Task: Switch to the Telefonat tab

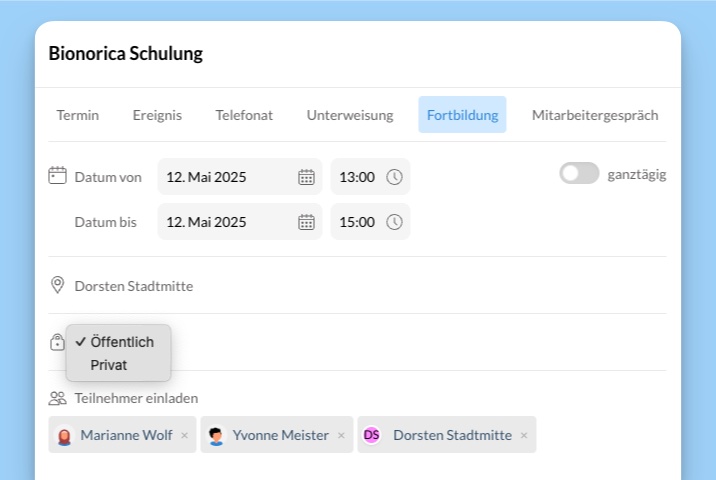Action: pyautogui.click(x=244, y=115)
